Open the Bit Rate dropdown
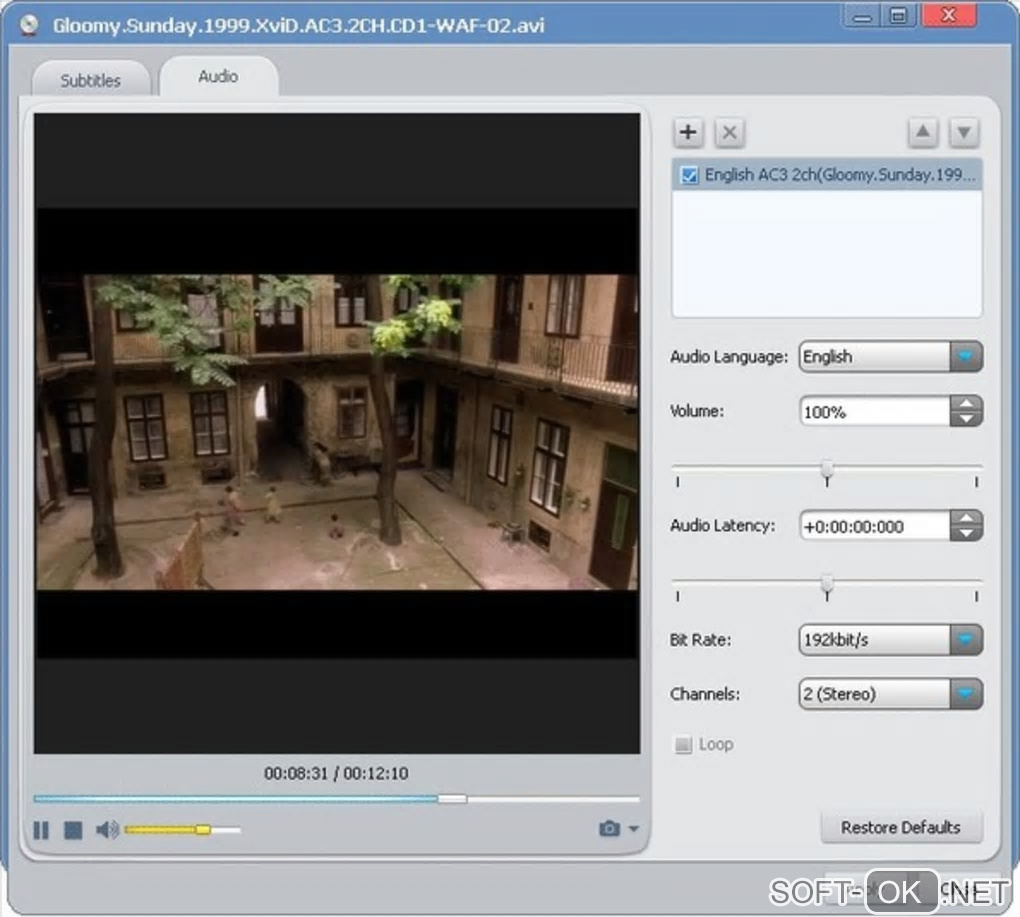 pyautogui.click(x=965, y=640)
